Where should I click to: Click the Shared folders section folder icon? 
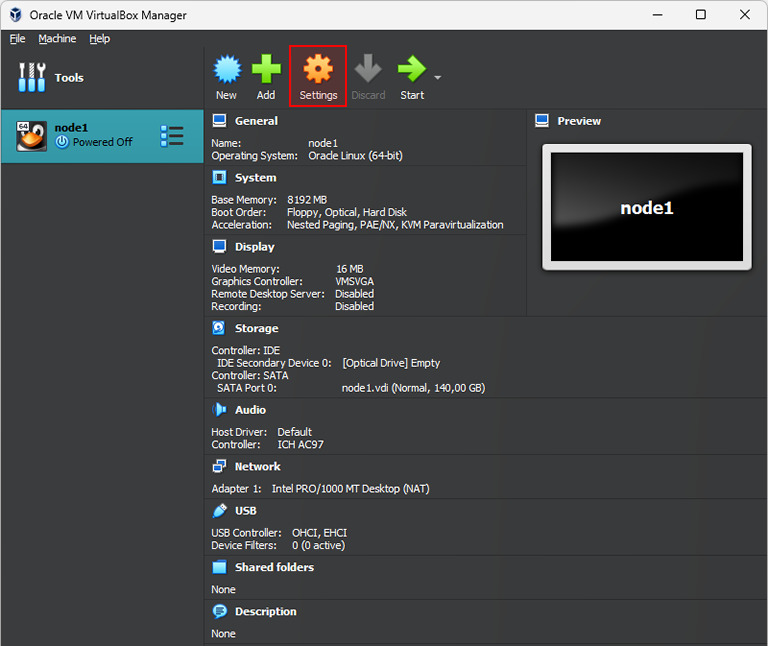219,567
